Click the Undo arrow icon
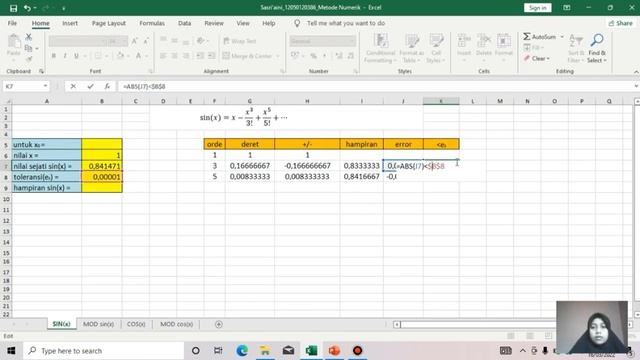Image resolution: width=640 pixels, height=360 pixels. pyautogui.click(x=27, y=8)
